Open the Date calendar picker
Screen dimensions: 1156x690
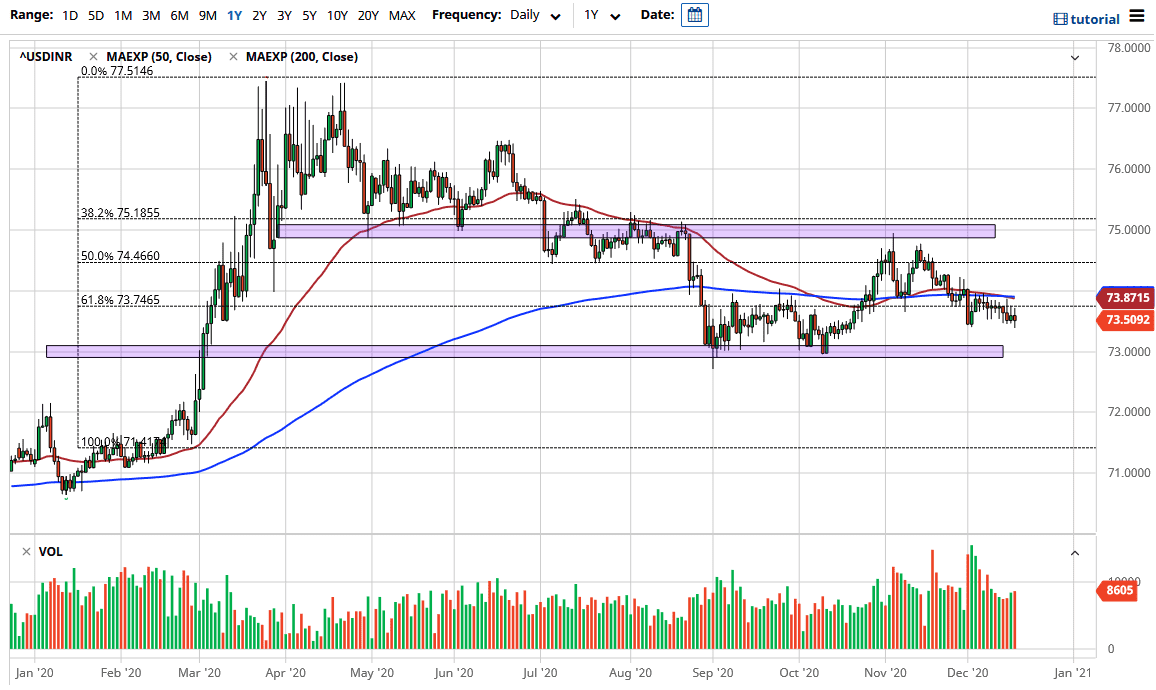pos(695,14)
